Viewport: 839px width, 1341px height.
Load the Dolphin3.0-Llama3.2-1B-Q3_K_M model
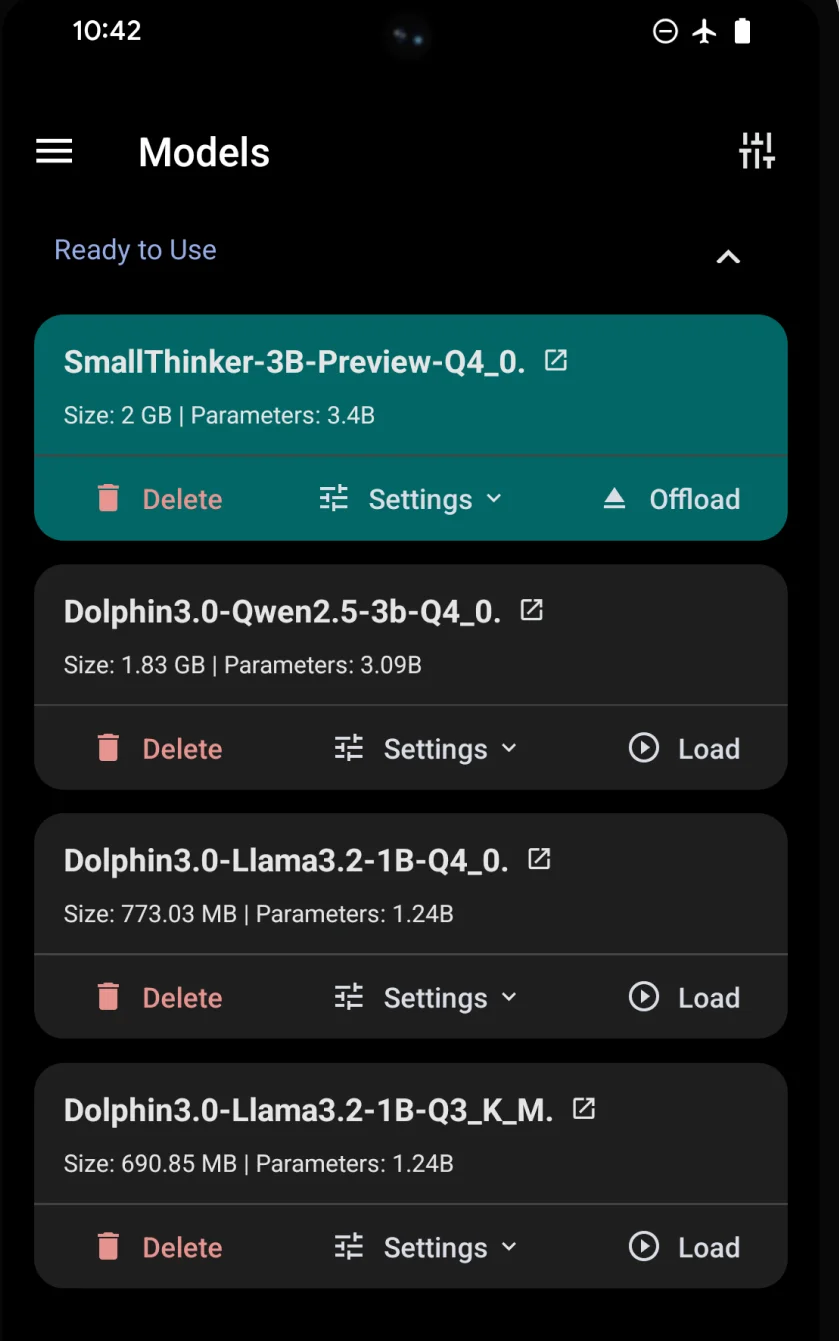click(684, 1247)
